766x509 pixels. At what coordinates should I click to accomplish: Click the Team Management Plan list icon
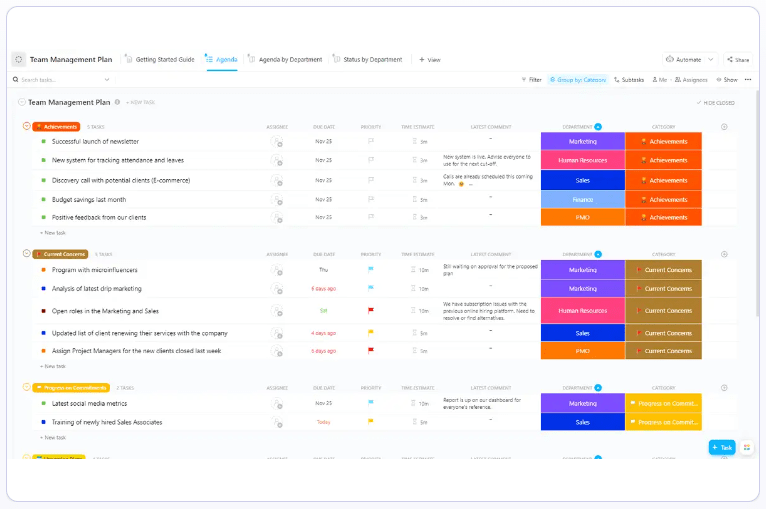pos(19,59)
